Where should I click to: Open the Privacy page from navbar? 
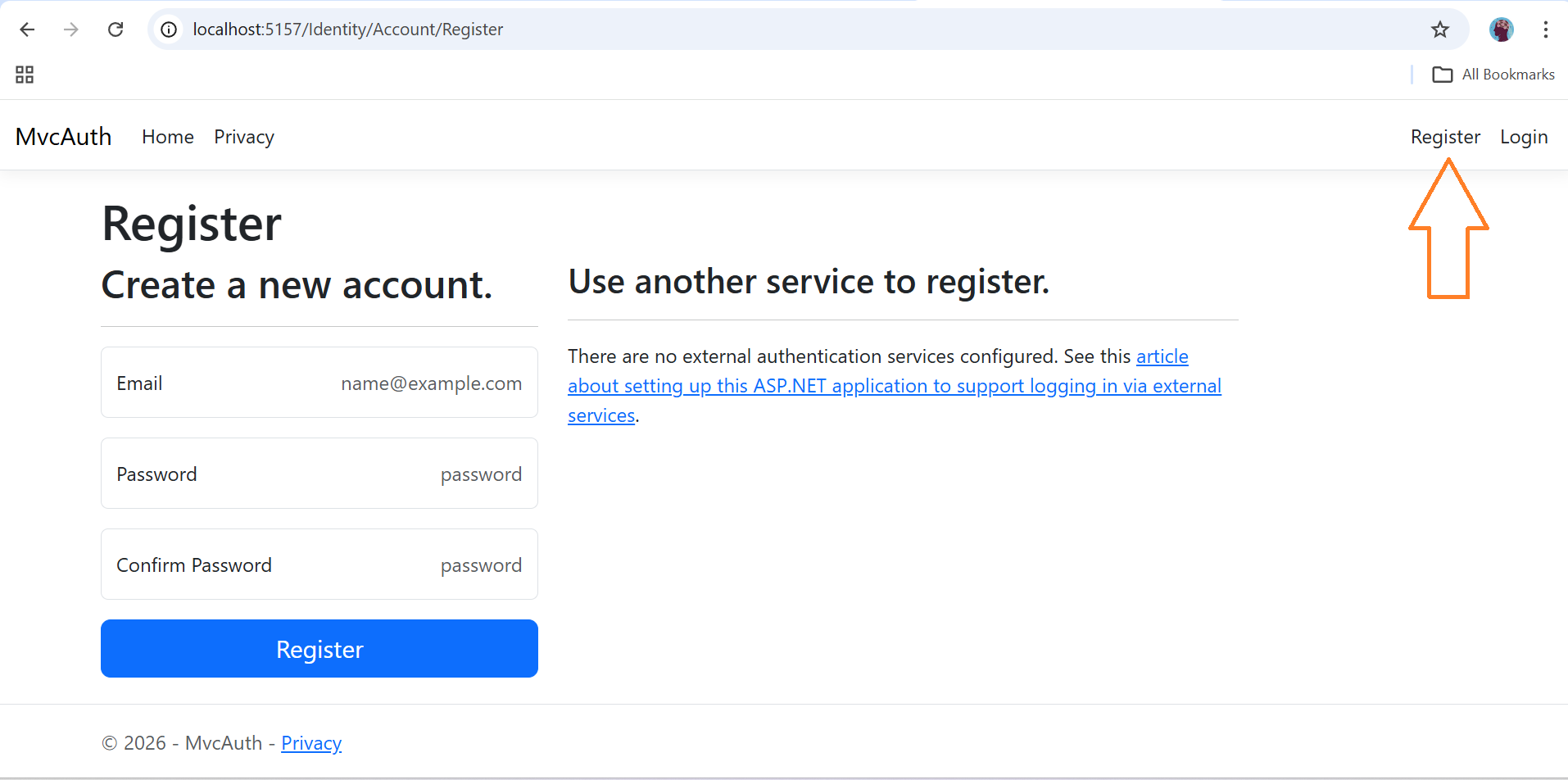click(x=243, y=137)
